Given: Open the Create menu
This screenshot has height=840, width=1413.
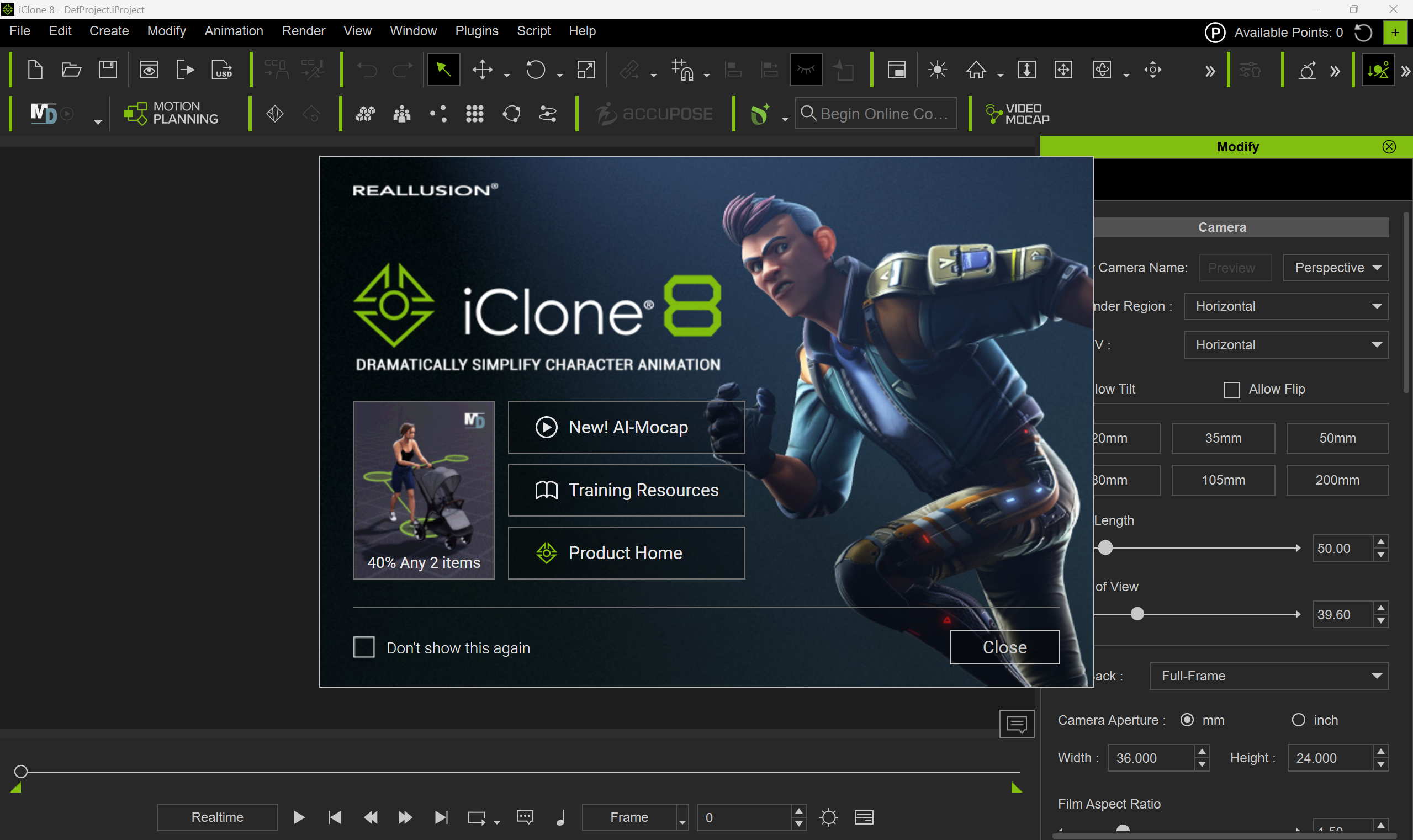Looking at the screenshot, I should click(x=109, y=31).
